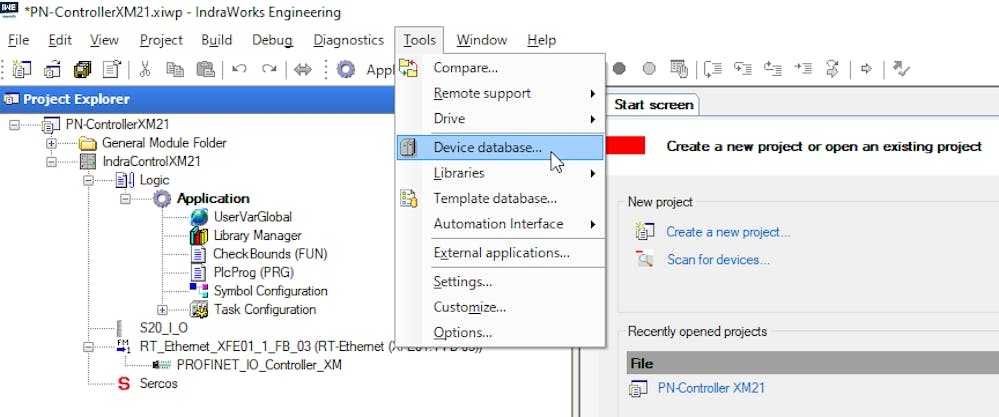Click the Application gear toolbar icon

pos(345,69)
